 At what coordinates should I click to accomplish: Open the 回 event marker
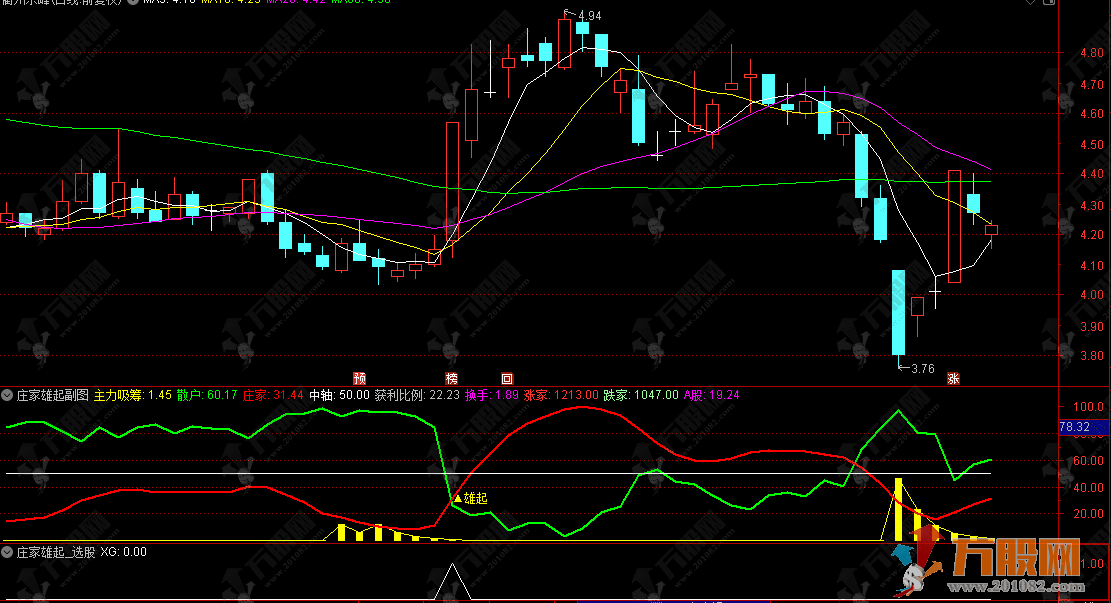pos(506,378)
